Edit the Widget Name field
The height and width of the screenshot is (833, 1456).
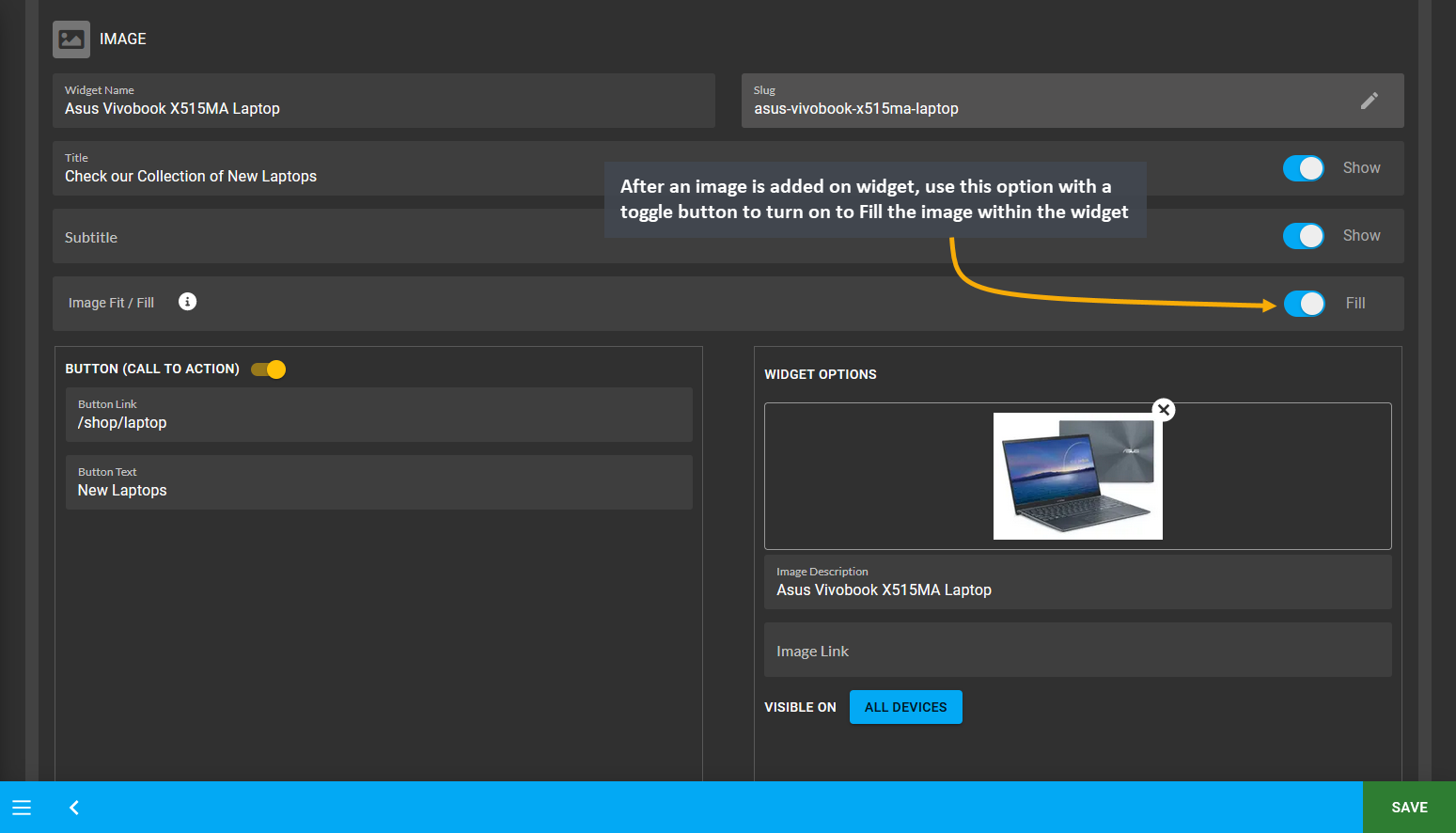click(384, 101)
